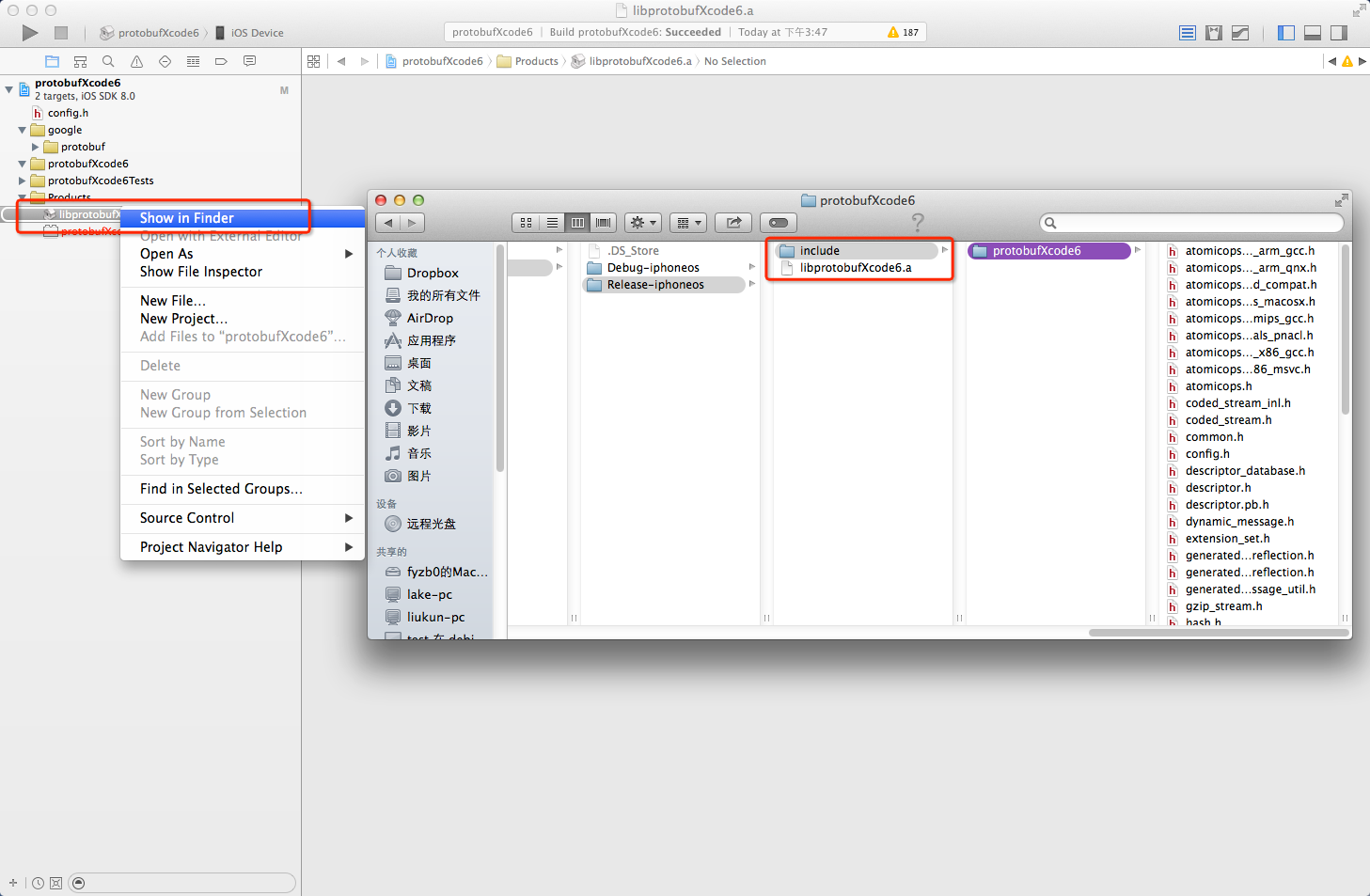Choose Show in Finder from context menu
The width and height of the screenshot is (1370, 896).
click(x=243, y=218)
